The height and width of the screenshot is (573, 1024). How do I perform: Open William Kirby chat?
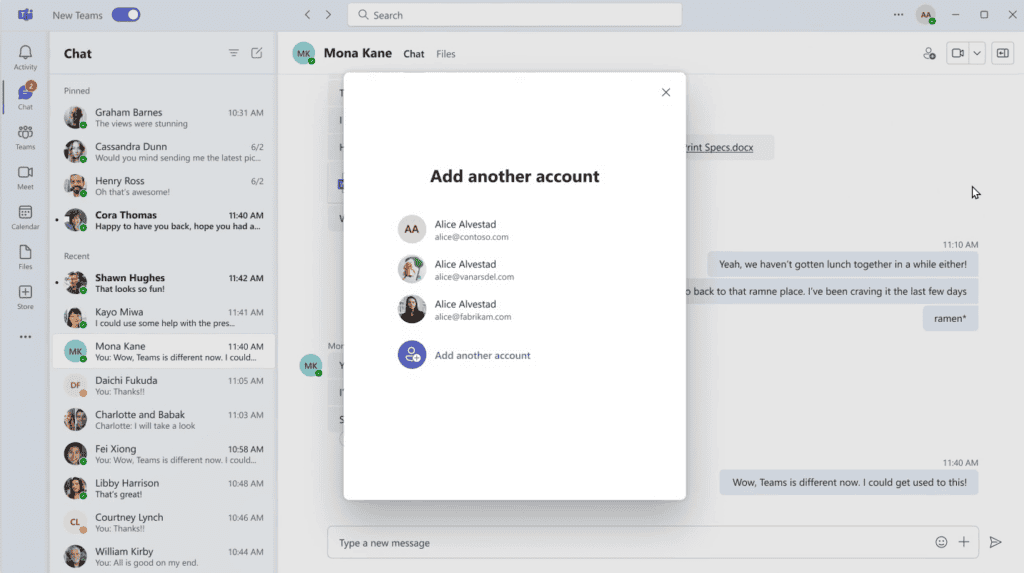163,557
